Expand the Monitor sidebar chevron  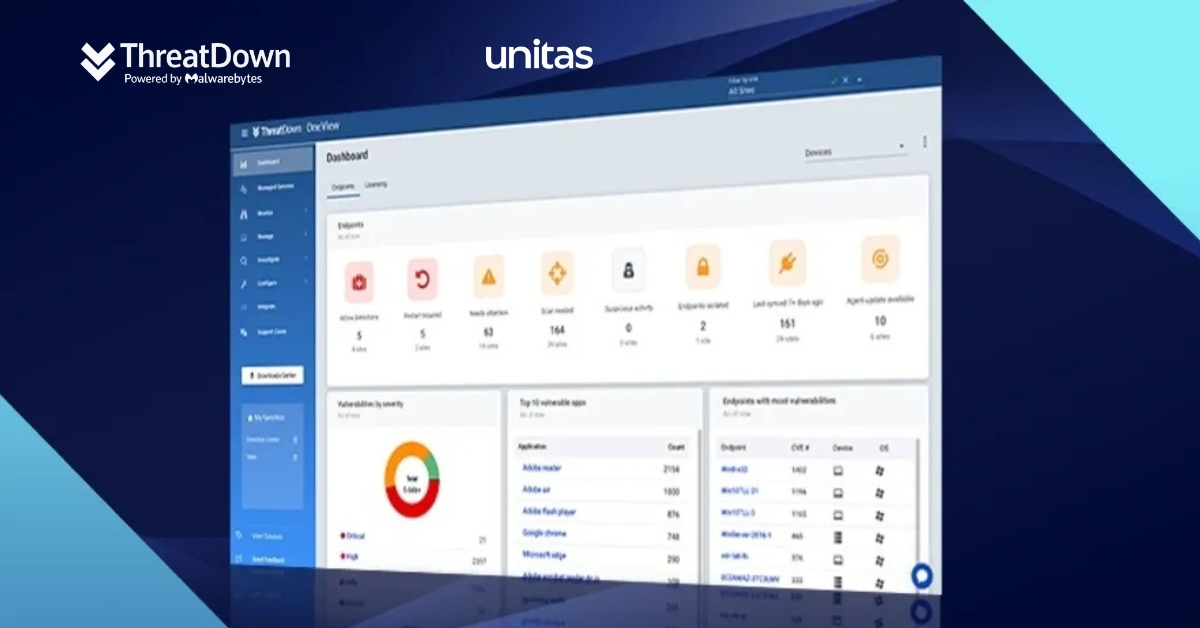[305, 212]
